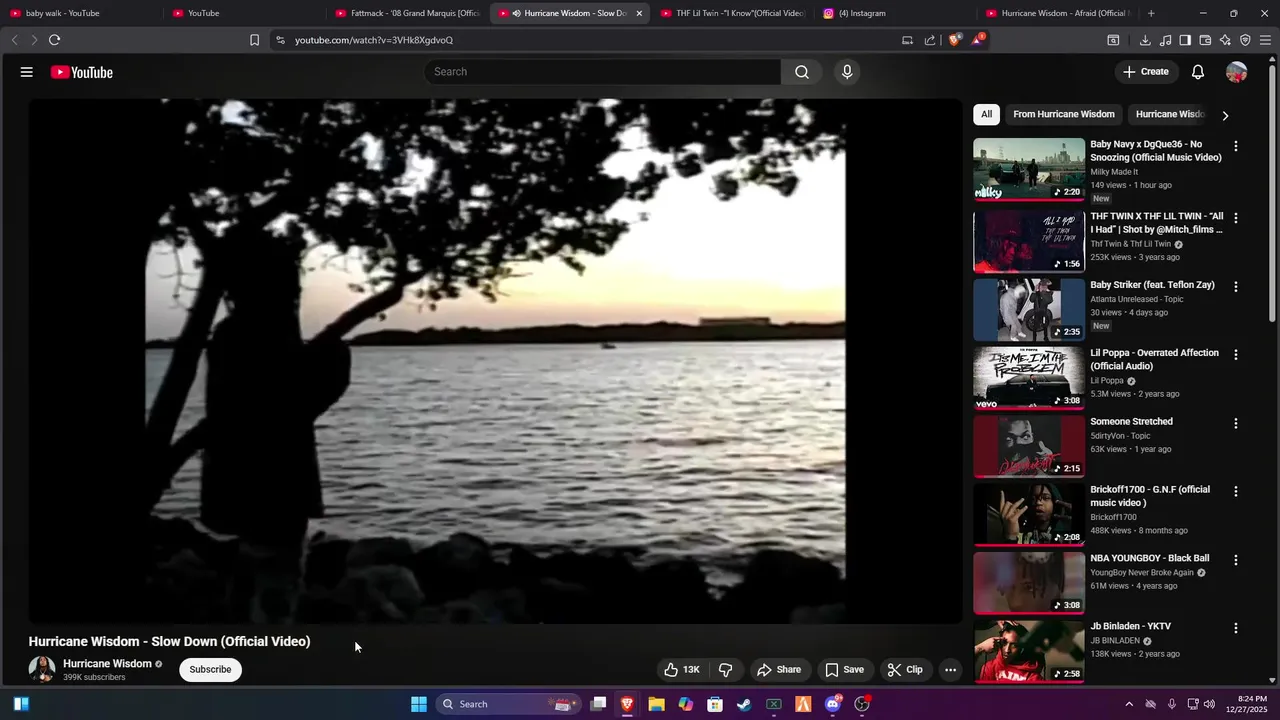1280x720 pixels.
Task: Subscribe to Hurricane Wisdom
Action: (x=210, y=670)
